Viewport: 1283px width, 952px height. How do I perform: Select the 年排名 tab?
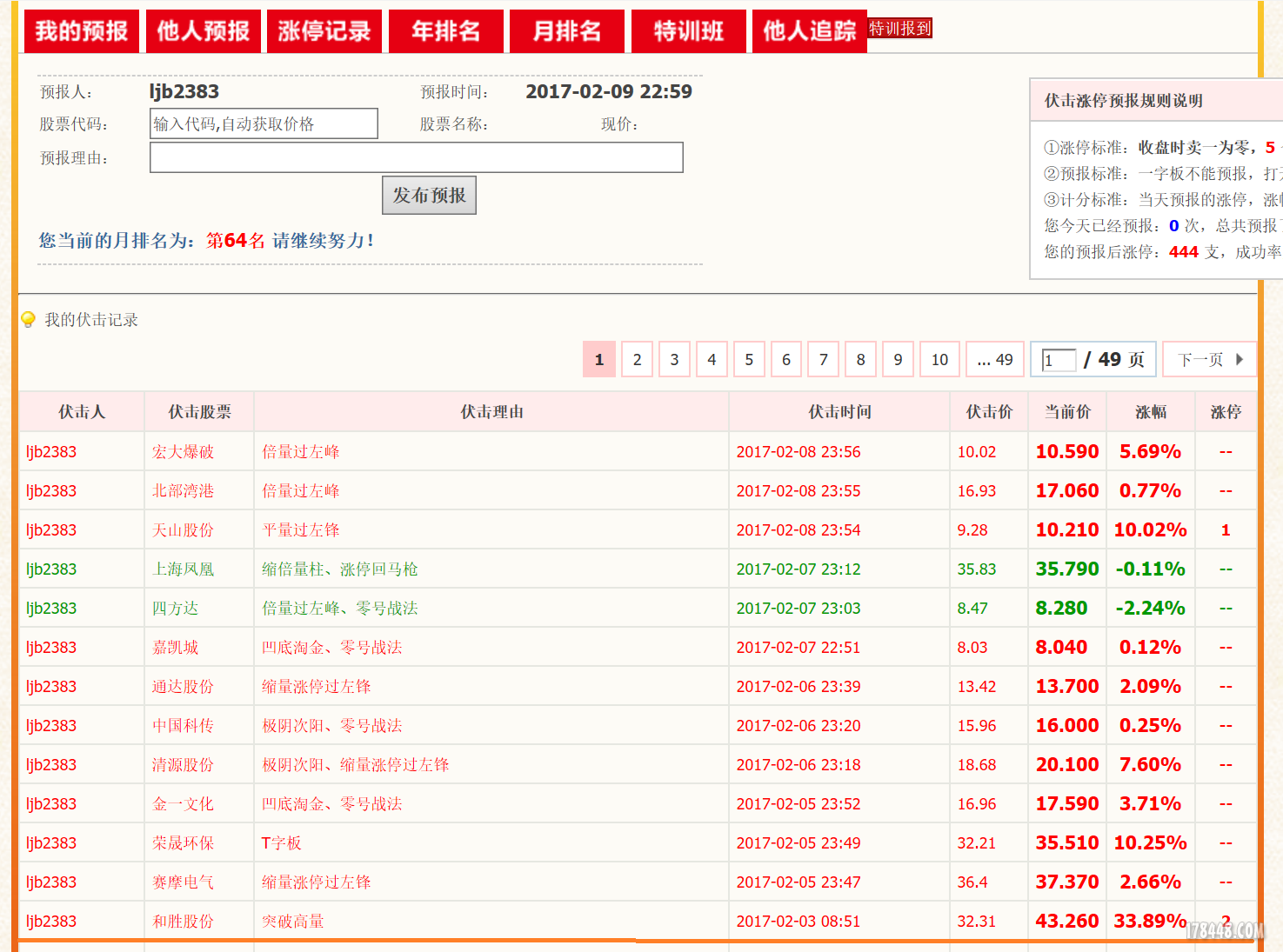445,31
